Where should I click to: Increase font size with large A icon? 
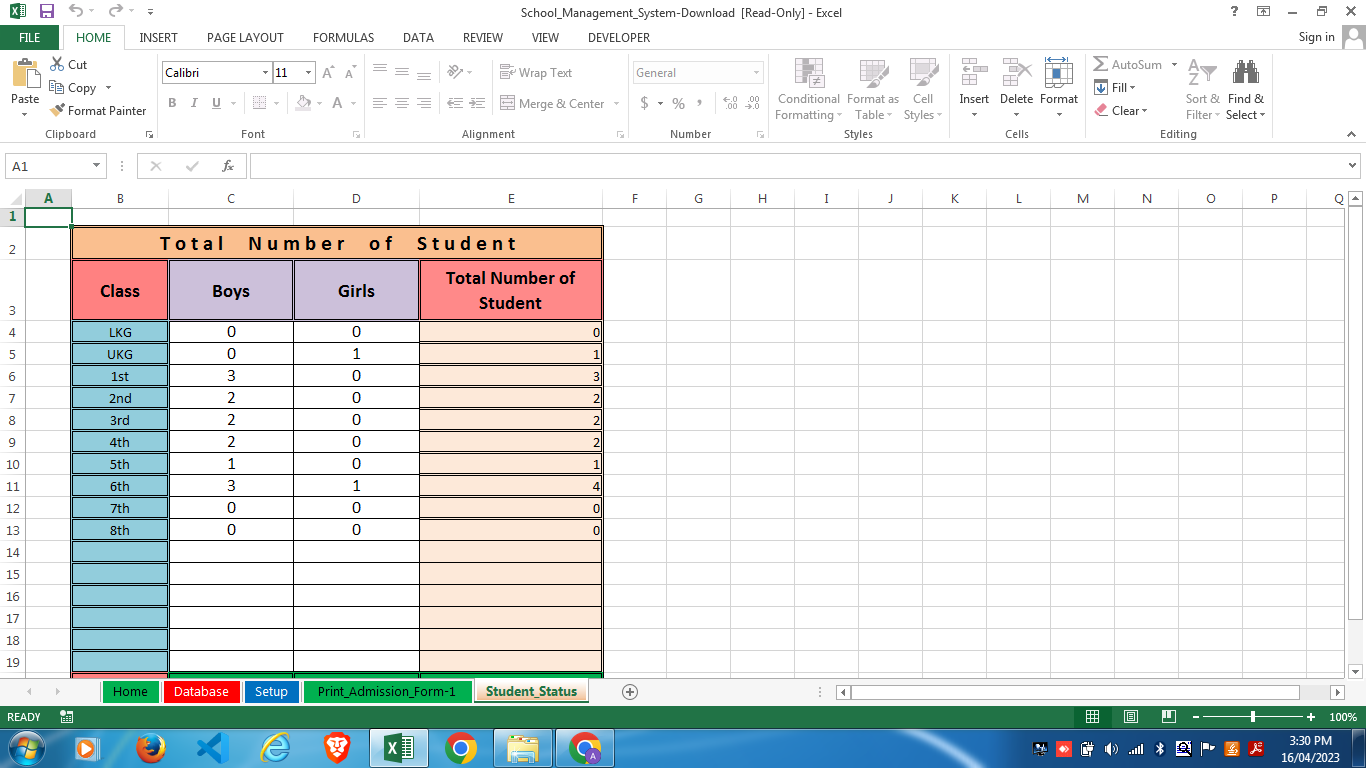tap(328, 73)
